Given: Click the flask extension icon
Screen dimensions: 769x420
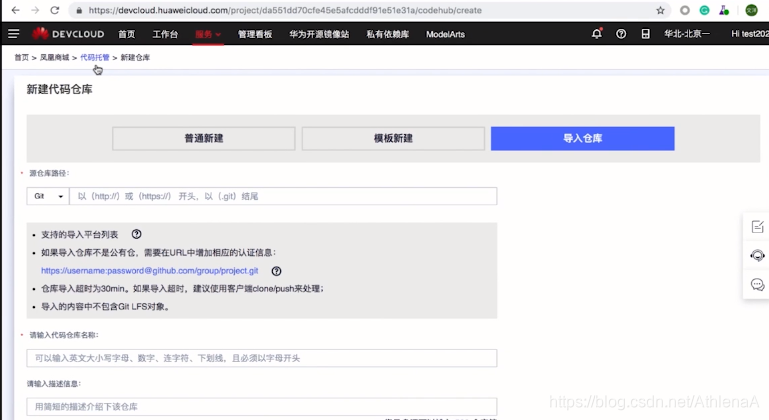Looking at the screenshot, I should 724,10.
